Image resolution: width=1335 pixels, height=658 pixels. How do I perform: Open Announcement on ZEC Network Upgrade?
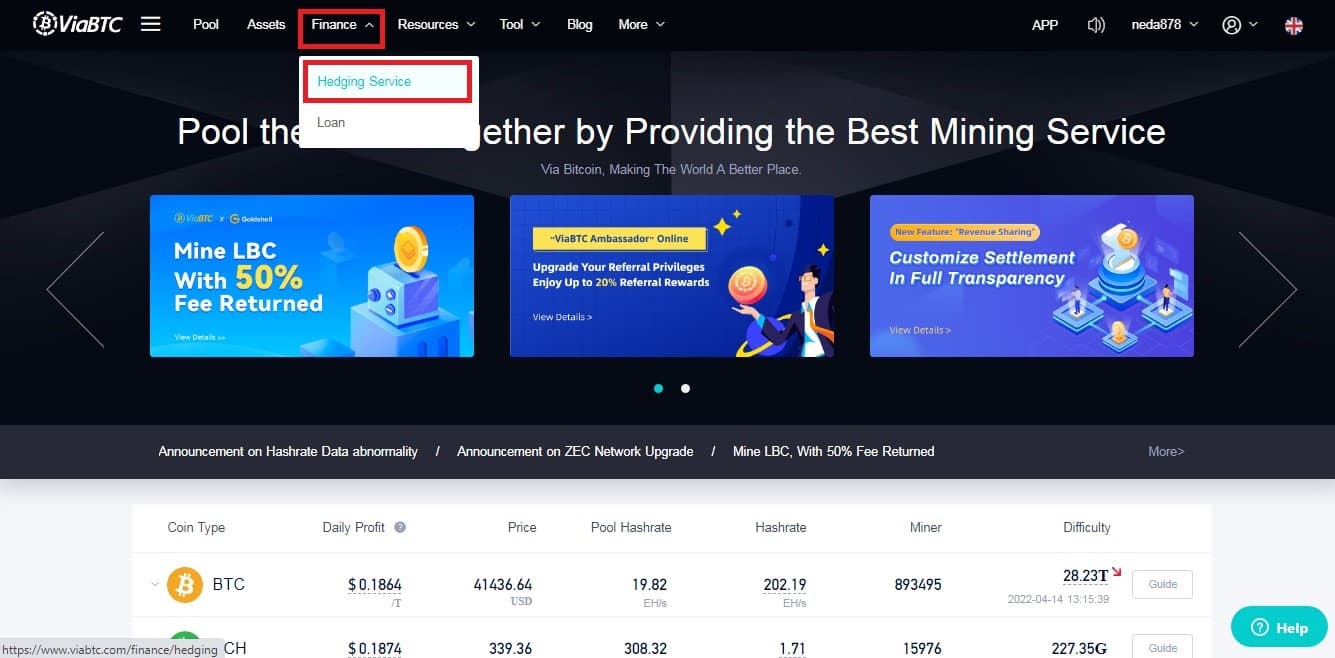tap(575, 451)
